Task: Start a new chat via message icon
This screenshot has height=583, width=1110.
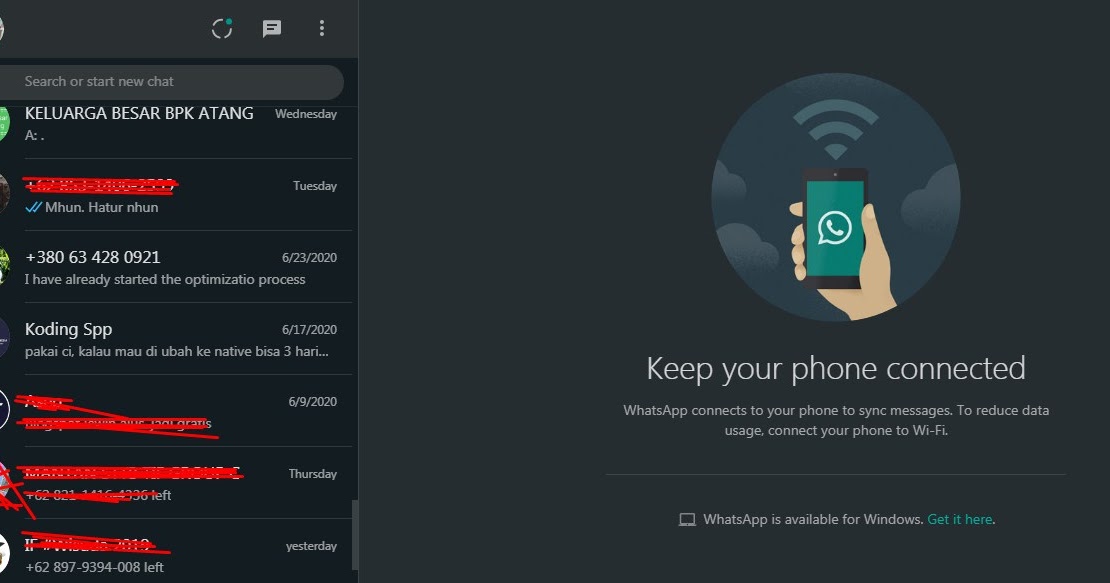Action: [x=272, y=28]
